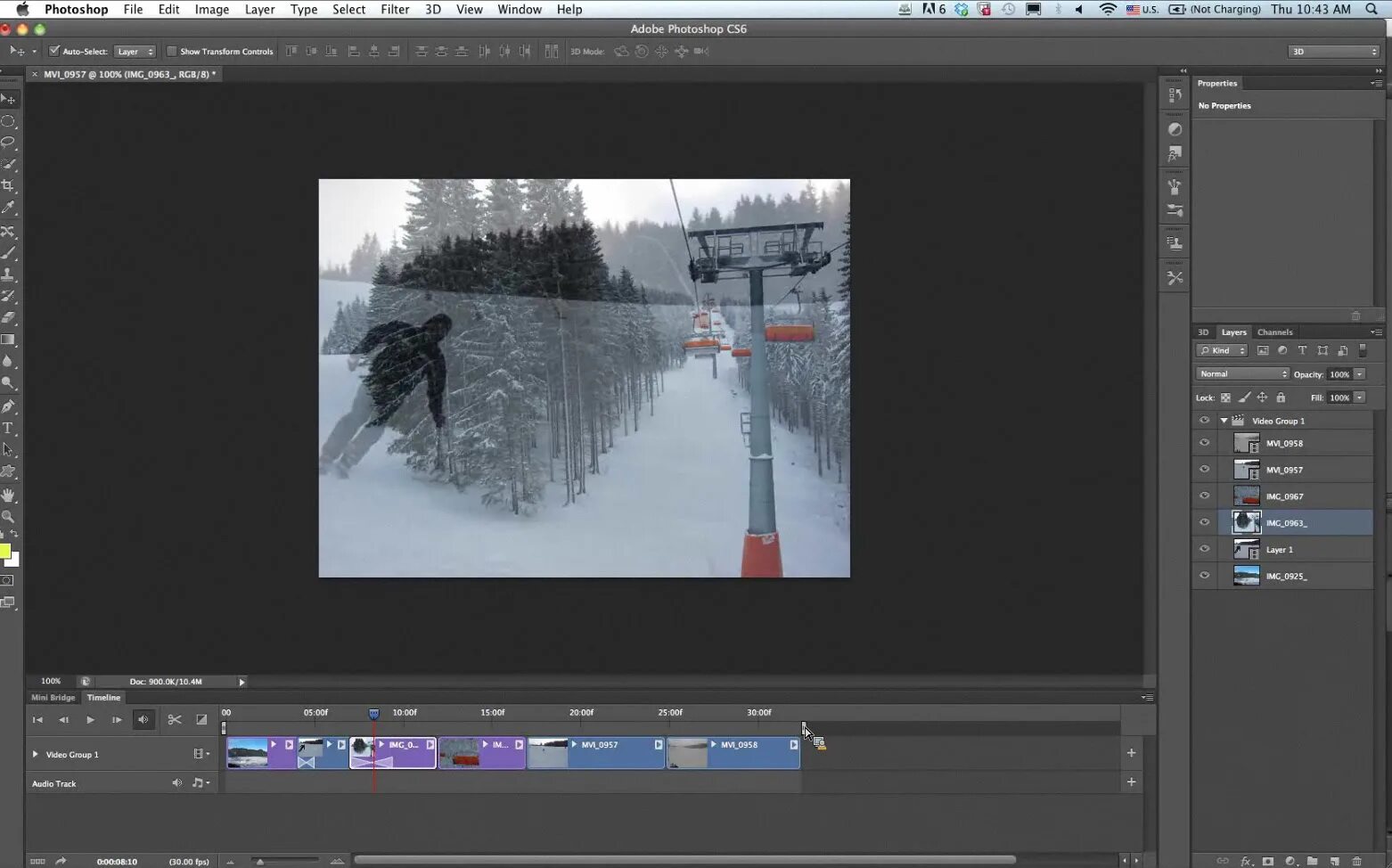The image size is (1392, 868).
Task: Select the Elliptical Marquee tool
Action: [8, 121]
